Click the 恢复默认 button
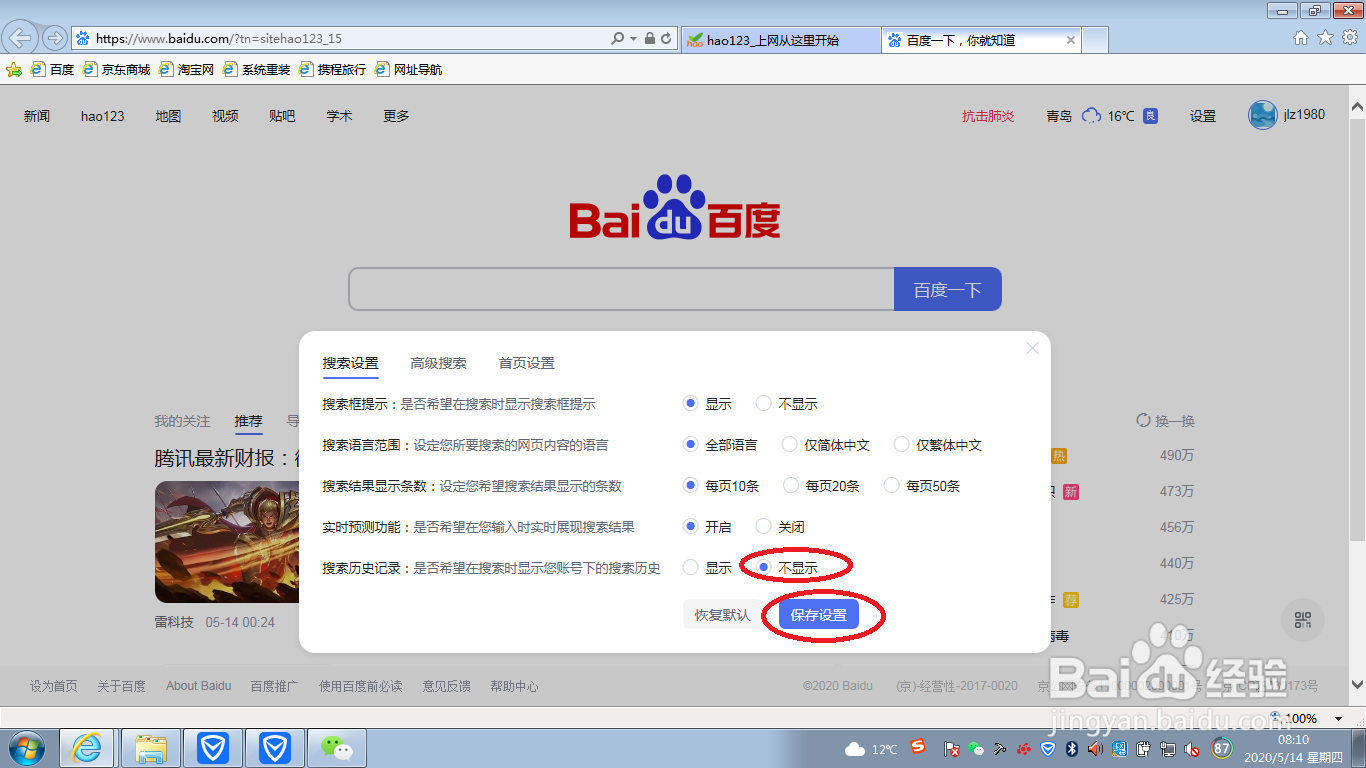Viewport: 1366px width, 768px height. pos(722,615)
